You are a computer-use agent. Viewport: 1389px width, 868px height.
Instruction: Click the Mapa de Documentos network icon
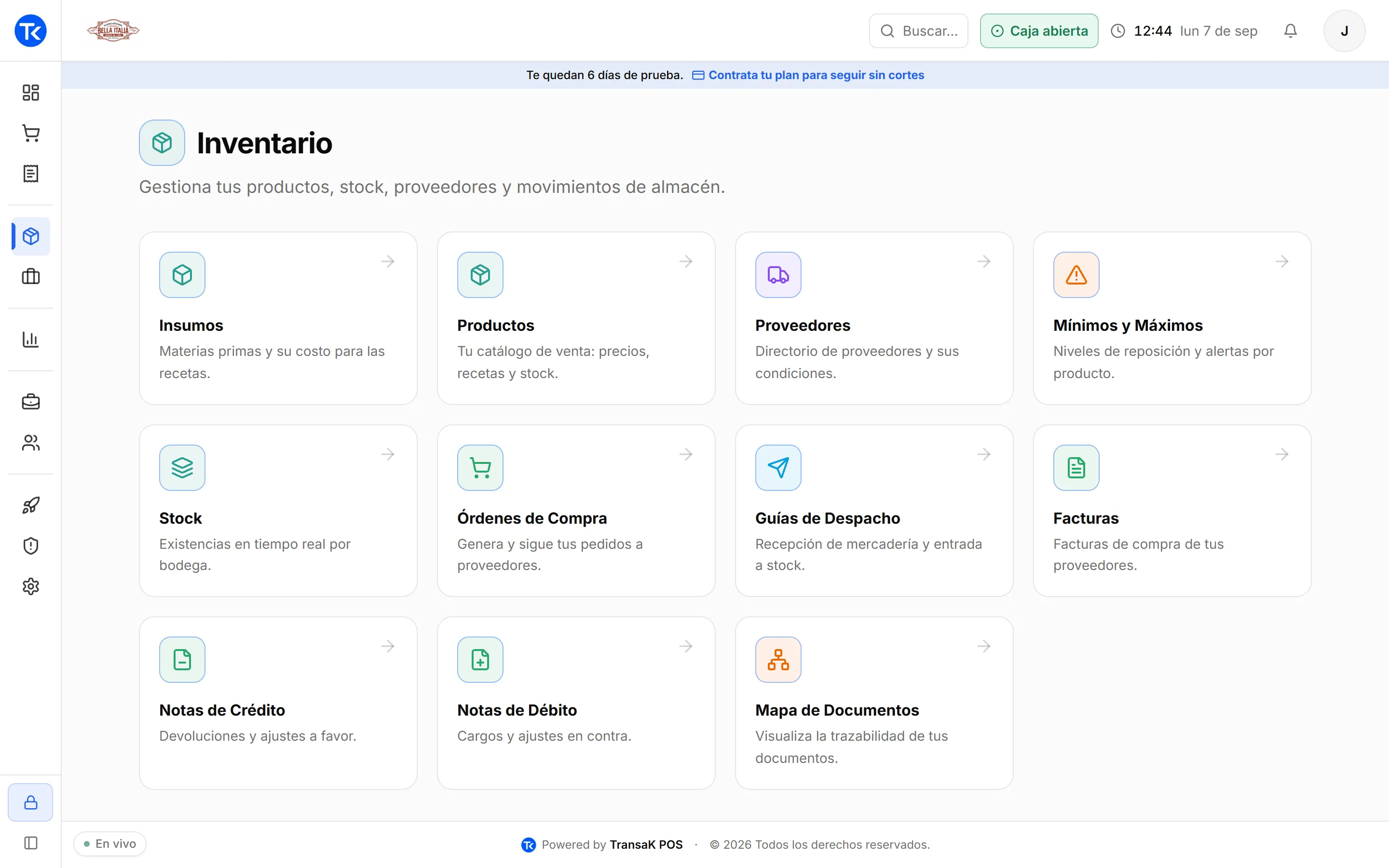point(778,660)
